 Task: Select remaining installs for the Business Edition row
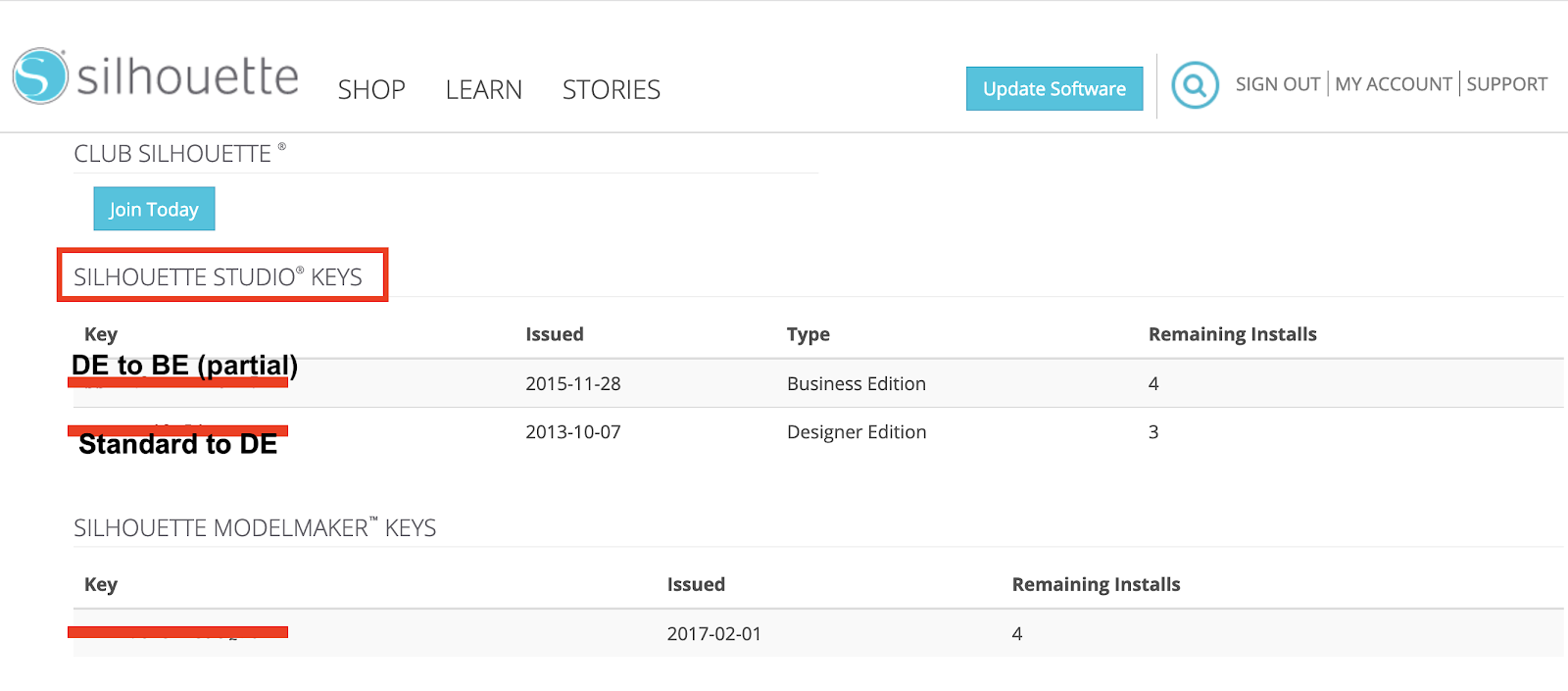click(1153, 383)
